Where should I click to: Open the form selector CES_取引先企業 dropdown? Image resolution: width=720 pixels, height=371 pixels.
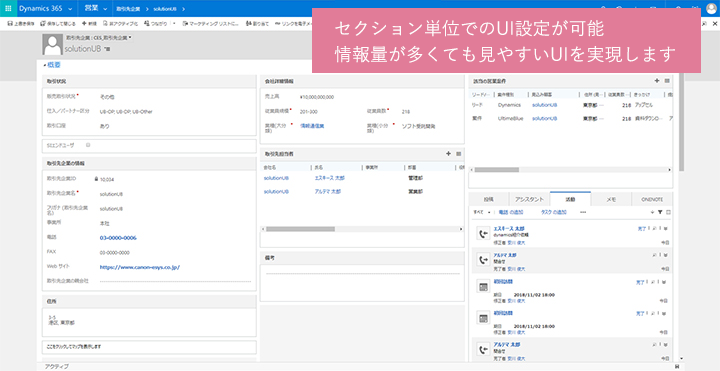coord(98,37)
